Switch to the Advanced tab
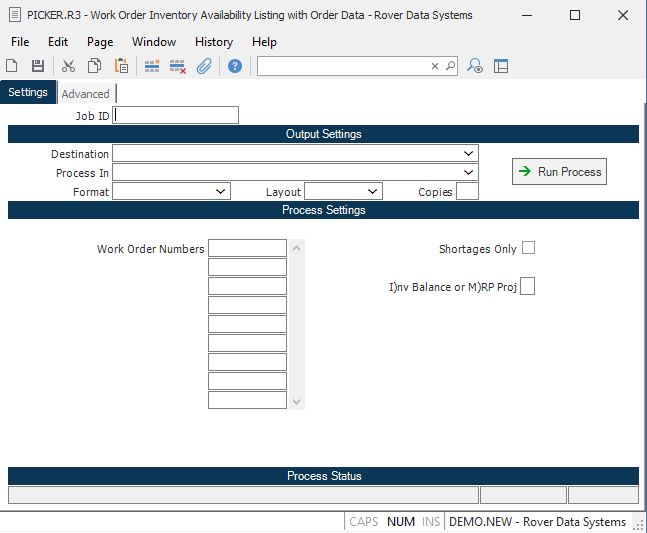 point(86,94)
